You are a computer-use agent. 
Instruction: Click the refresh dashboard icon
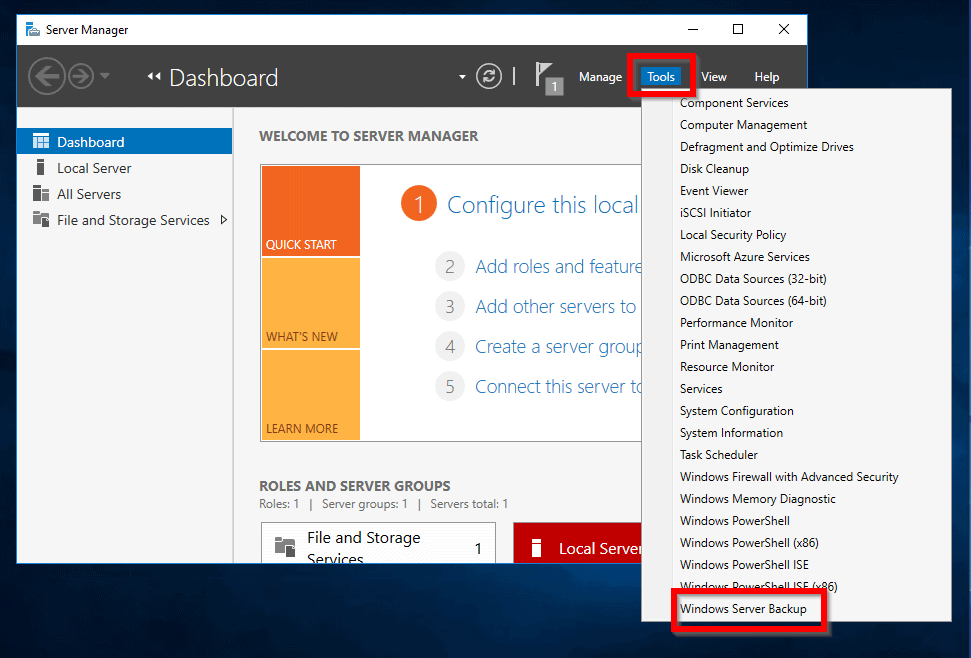coord(488,77)
